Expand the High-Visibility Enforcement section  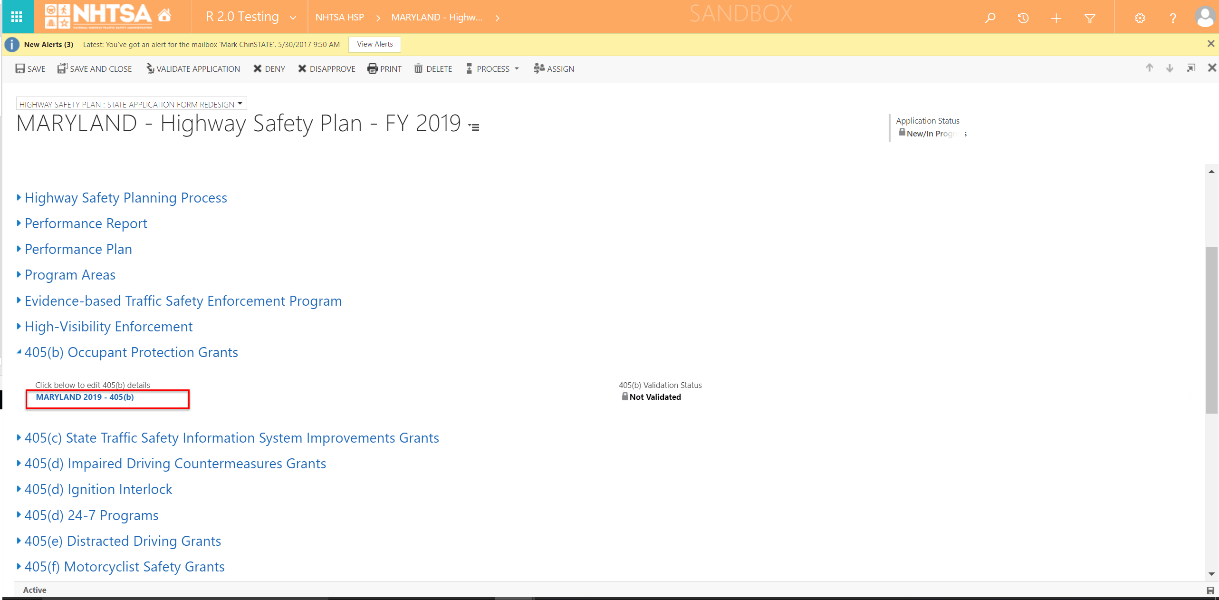tap(105, 327)
